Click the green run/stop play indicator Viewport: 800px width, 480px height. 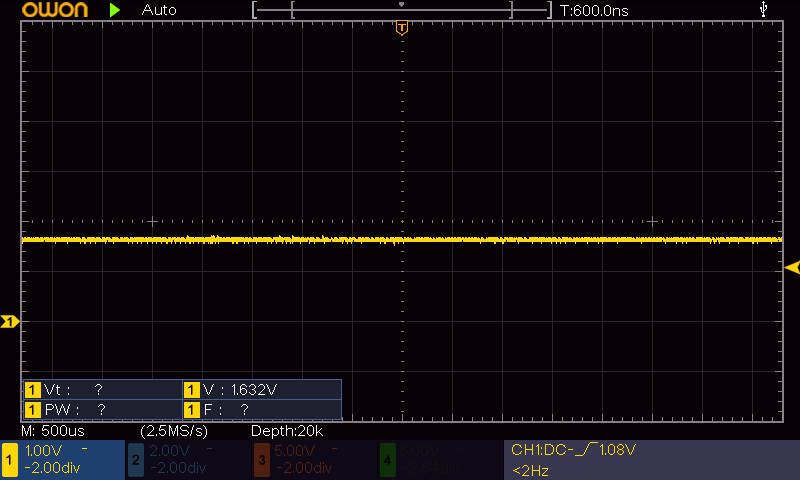pos(115,10)
